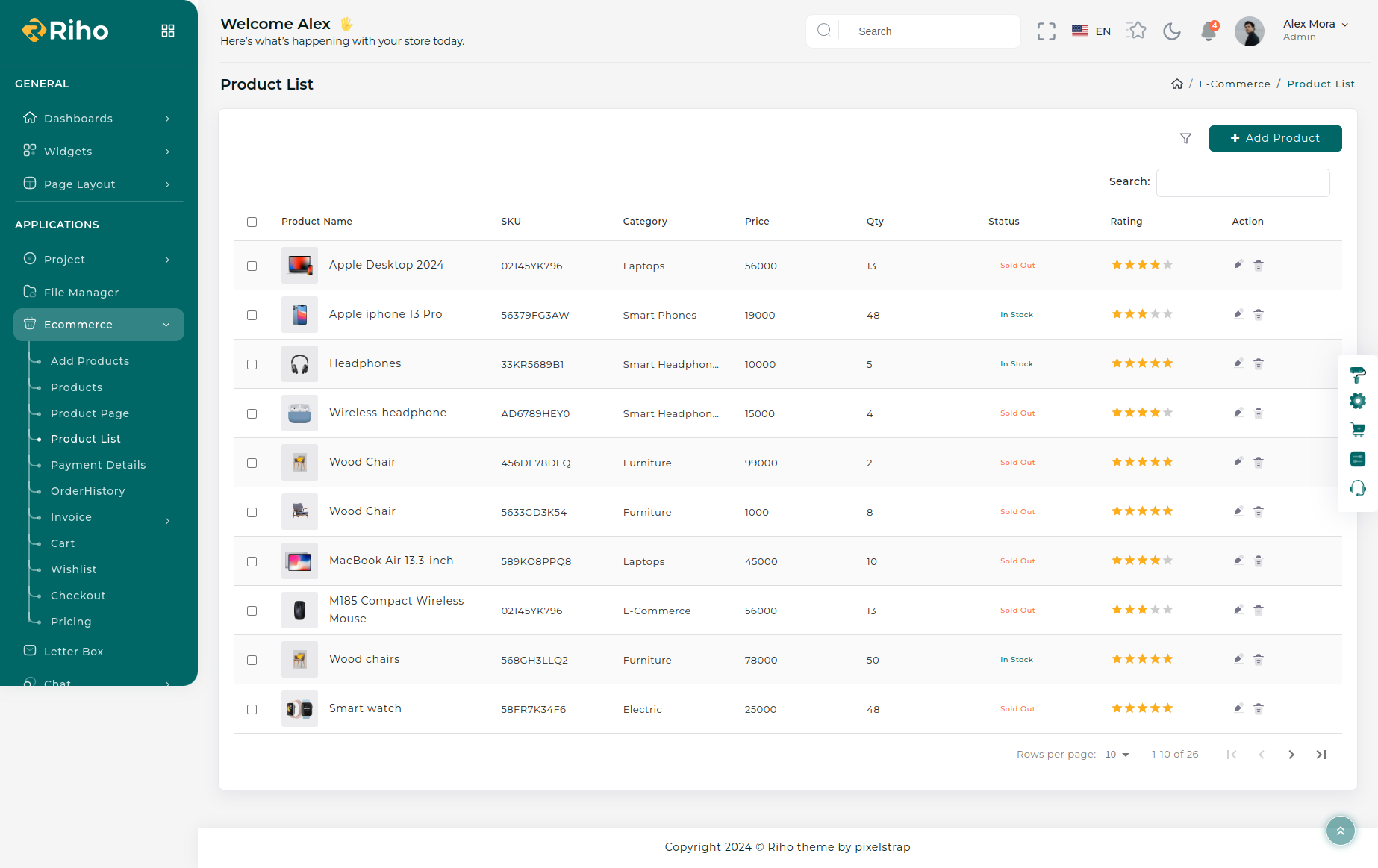
Task: Open the Alex Mora profile dropdown
Action: [x=1315, y=31]
